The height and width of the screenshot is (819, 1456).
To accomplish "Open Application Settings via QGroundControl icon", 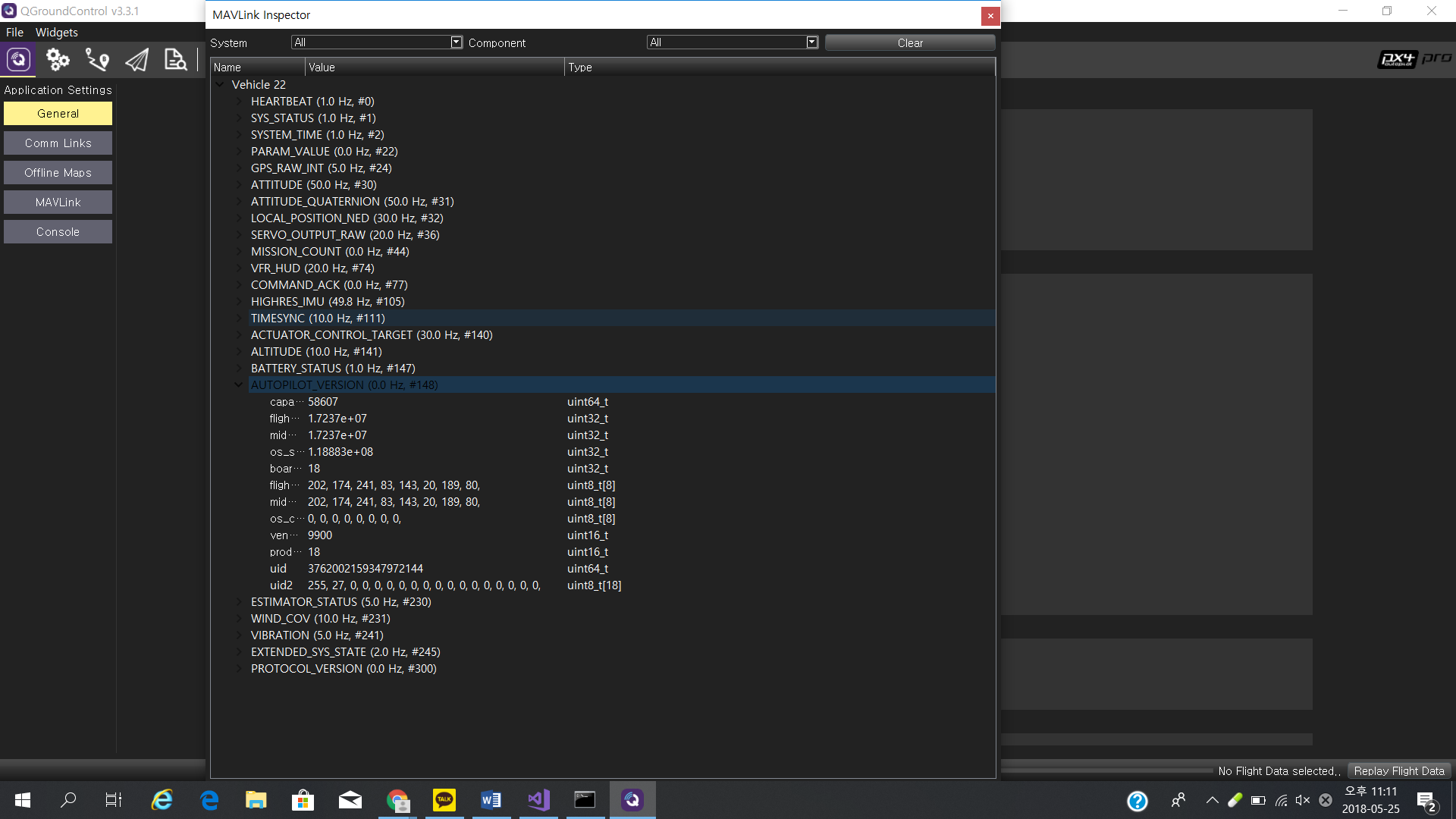I will click(18, 59).
